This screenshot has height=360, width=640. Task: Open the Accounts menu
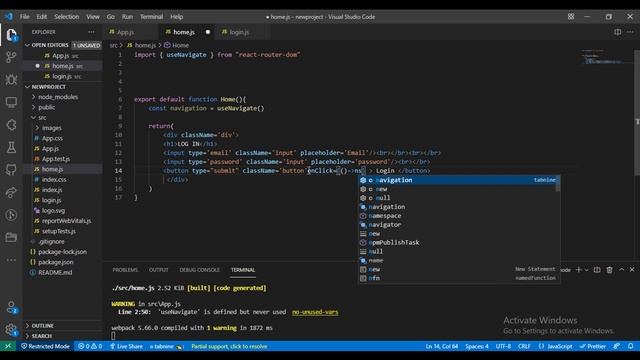[11, 307]
